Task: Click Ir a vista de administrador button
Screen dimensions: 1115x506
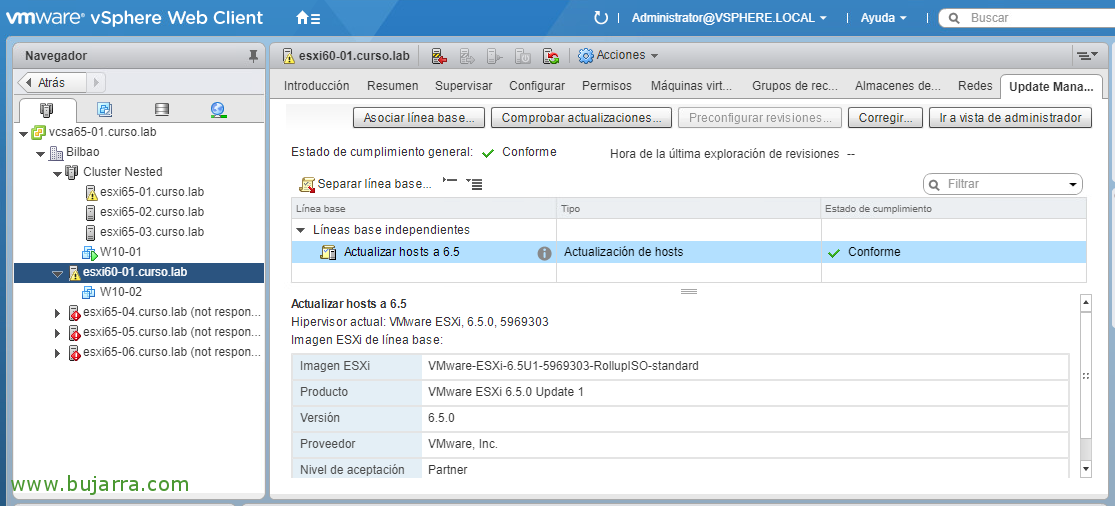Action: click(1010, 118)
